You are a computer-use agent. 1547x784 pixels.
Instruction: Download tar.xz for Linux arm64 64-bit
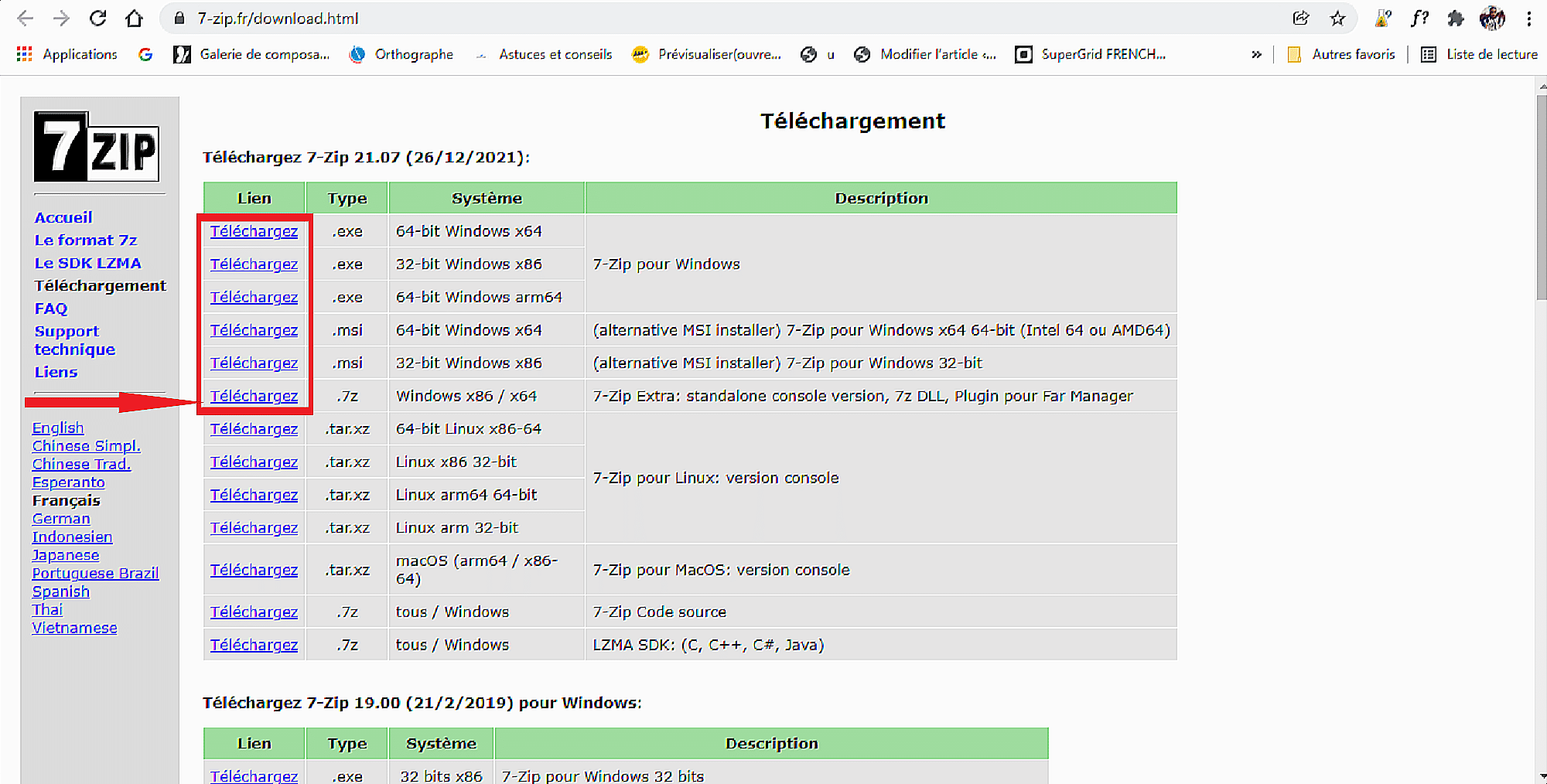(x=254, y=495)
